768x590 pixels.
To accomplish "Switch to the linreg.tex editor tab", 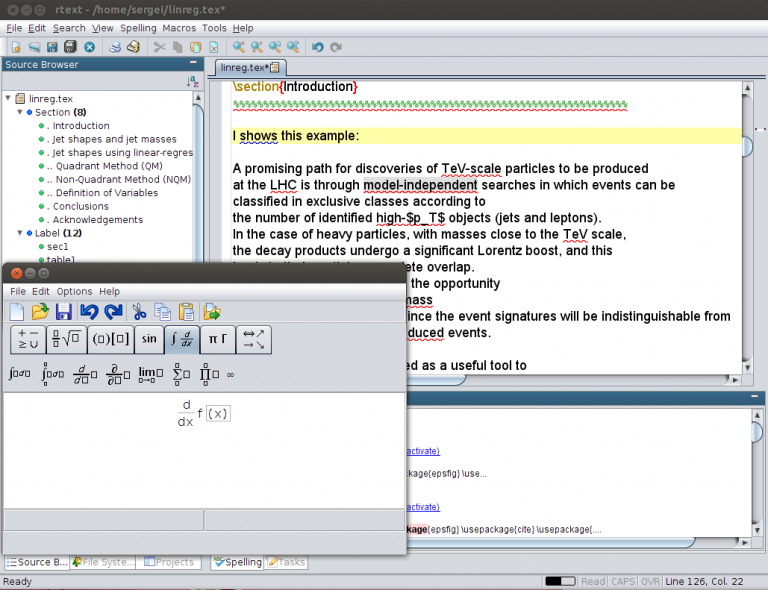I will pyautogui.click(x=250, y=68).
